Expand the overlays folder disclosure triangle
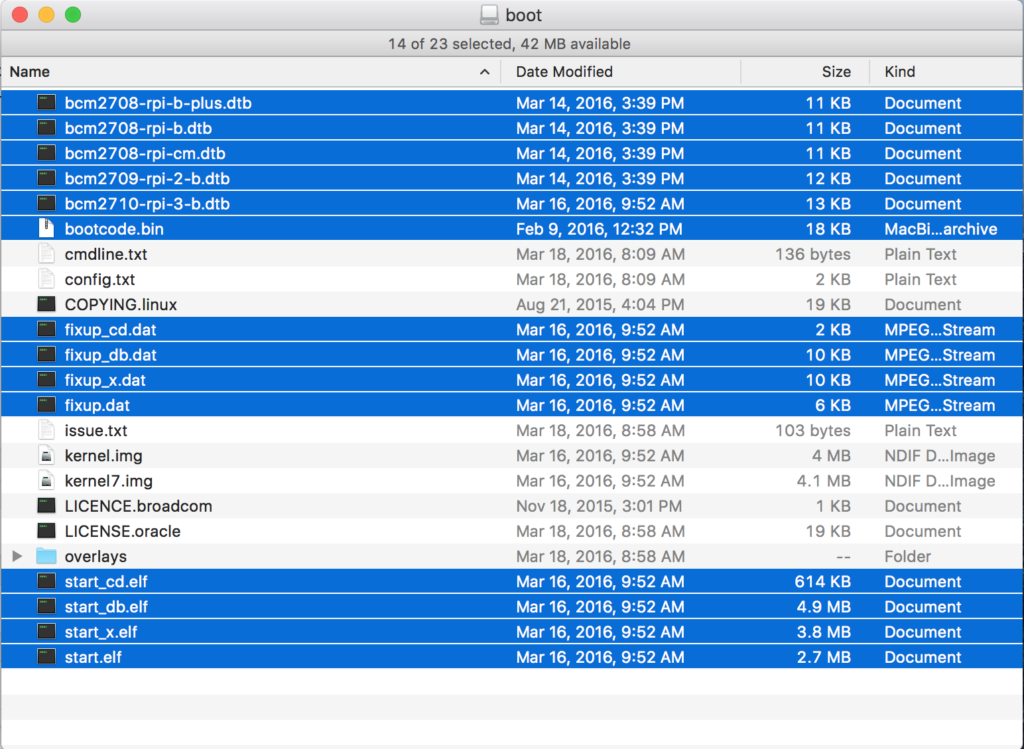The height and width of the screenshot is (749, 1024). [x=18, y=556]
